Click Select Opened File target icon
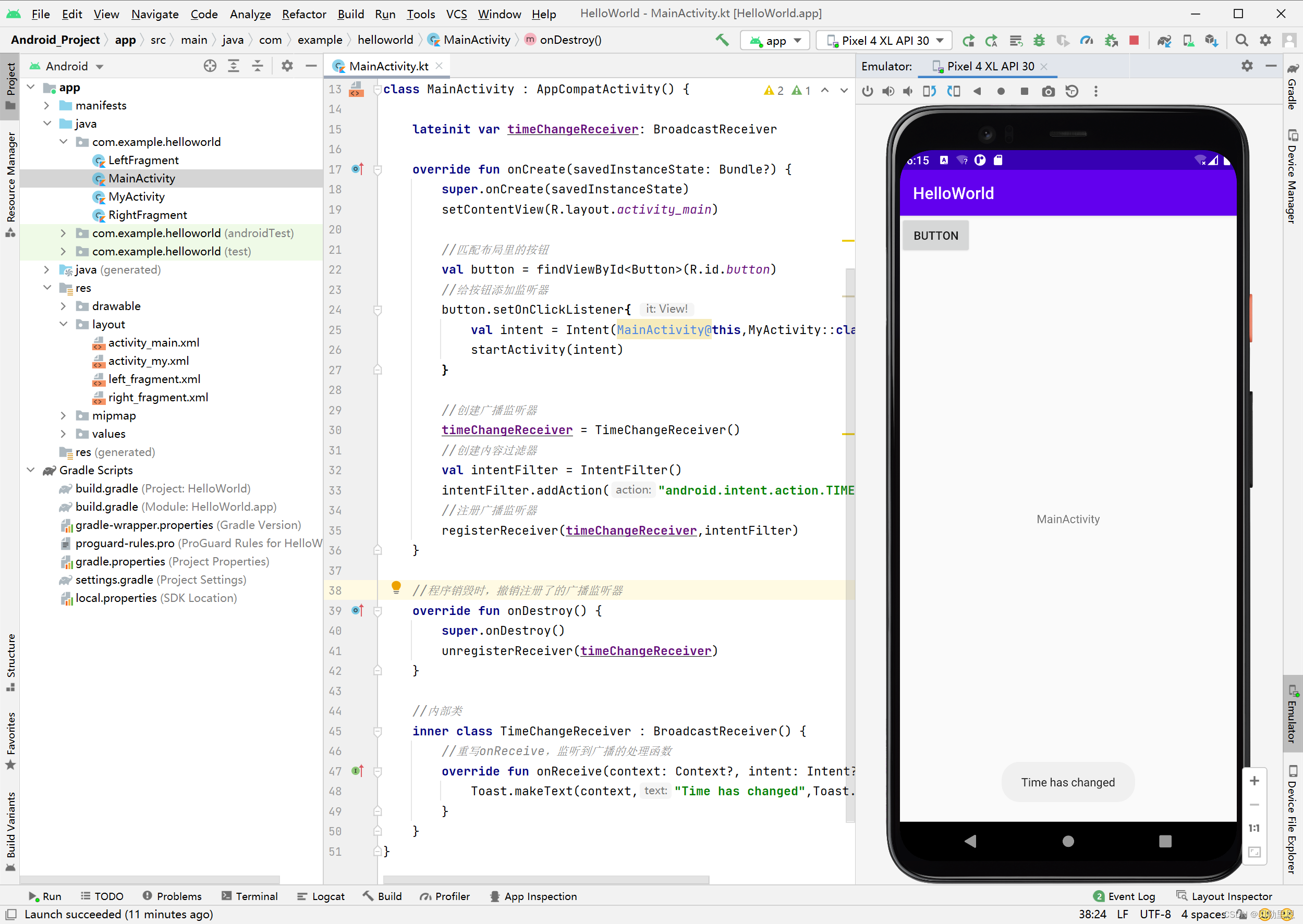 pyautogui.click(x=210, y=66)
